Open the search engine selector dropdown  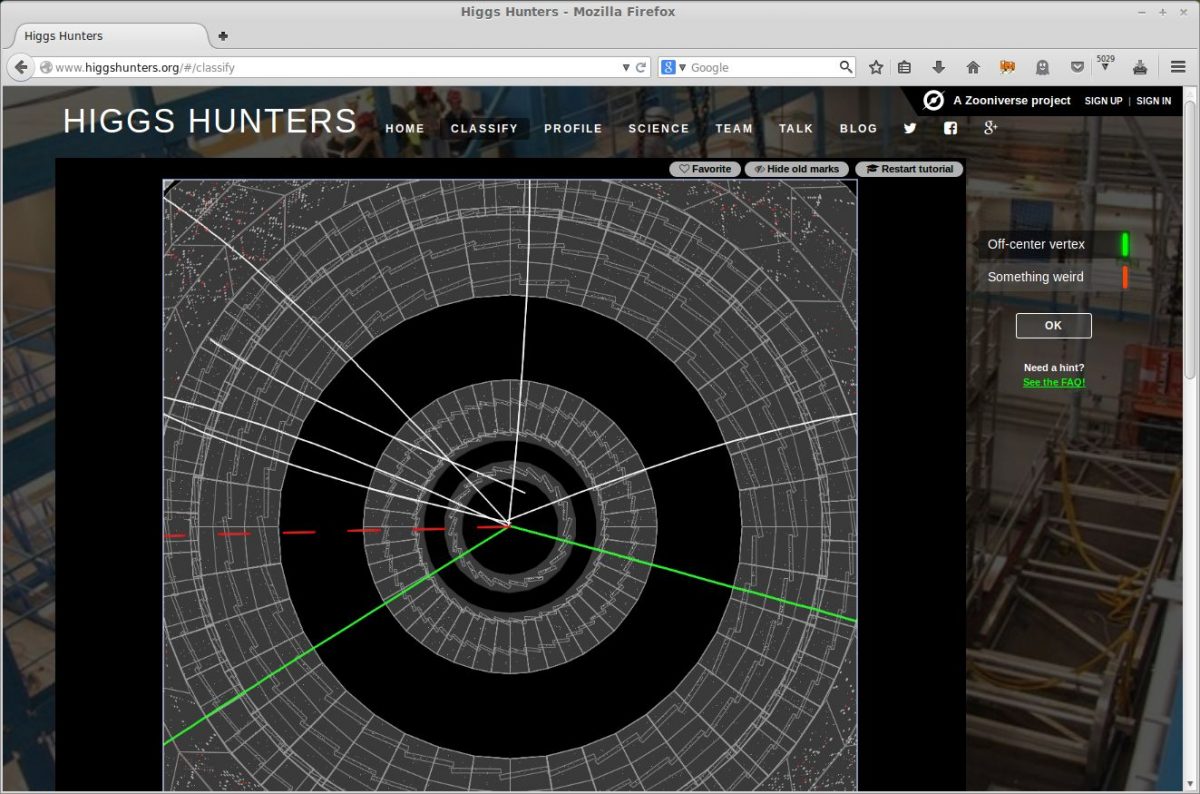pyautogui.click(x=675, y=67)
